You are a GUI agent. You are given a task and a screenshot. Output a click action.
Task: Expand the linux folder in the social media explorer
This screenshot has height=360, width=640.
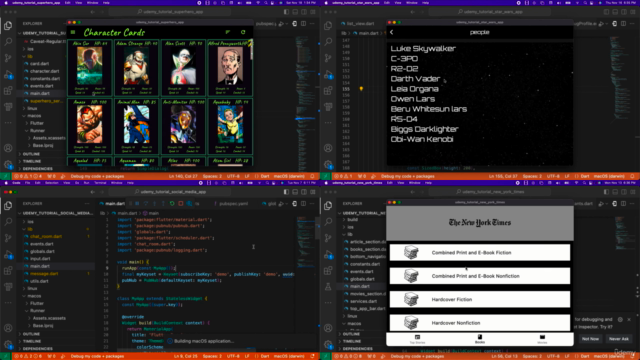click(x=32, y=288)
